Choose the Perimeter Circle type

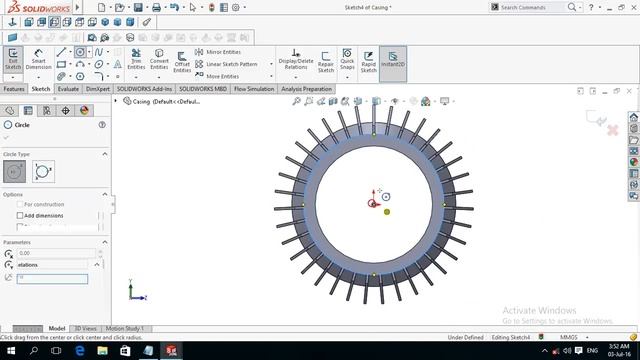point(43,171)
